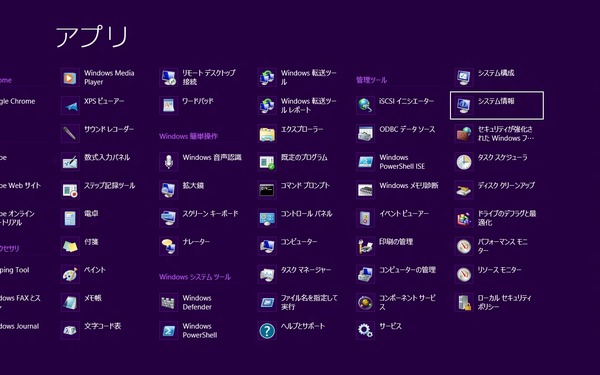Click Chrome app label at left edge
This screenshot has height=375, width=600.
(x=18, y=101)
